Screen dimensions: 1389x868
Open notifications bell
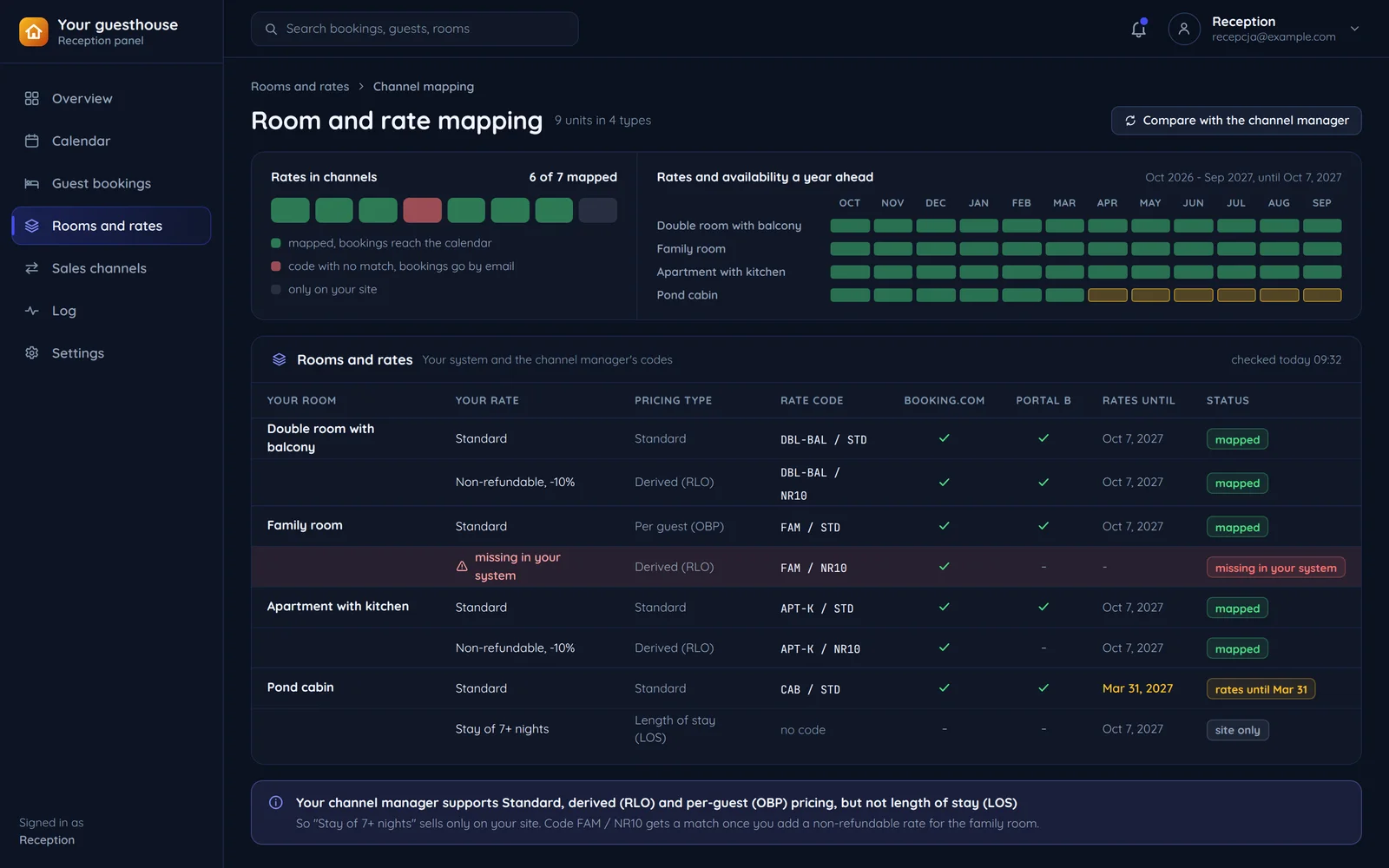(x=1138, y=29)
